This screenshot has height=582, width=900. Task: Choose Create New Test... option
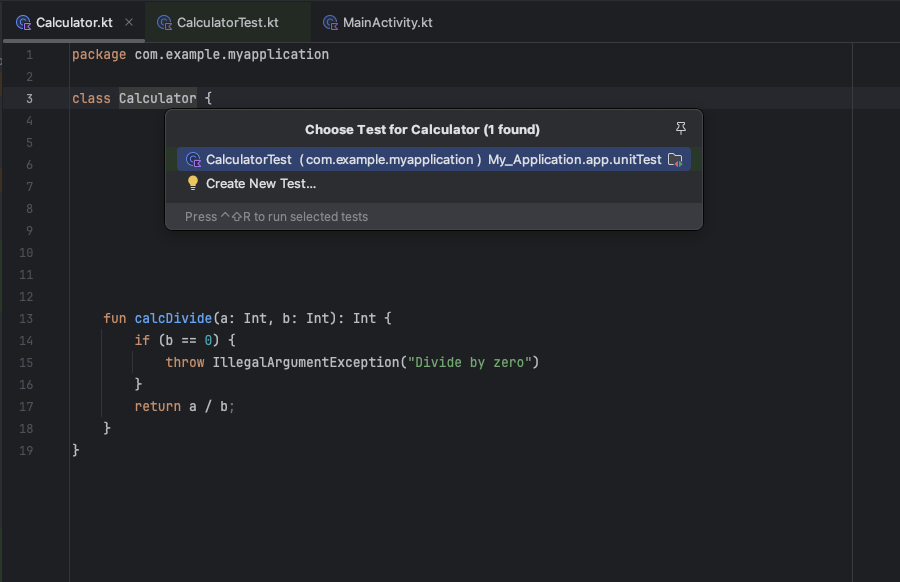(x=434, y=184)
